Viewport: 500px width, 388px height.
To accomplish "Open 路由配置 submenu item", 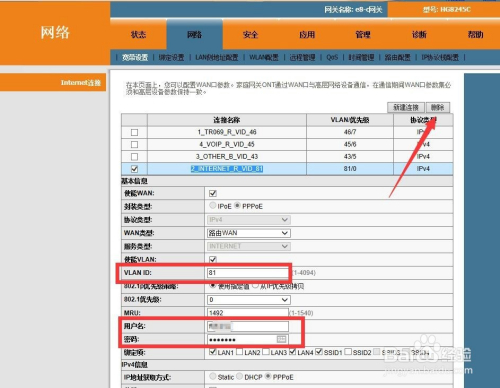I will (x=398, y=57).
